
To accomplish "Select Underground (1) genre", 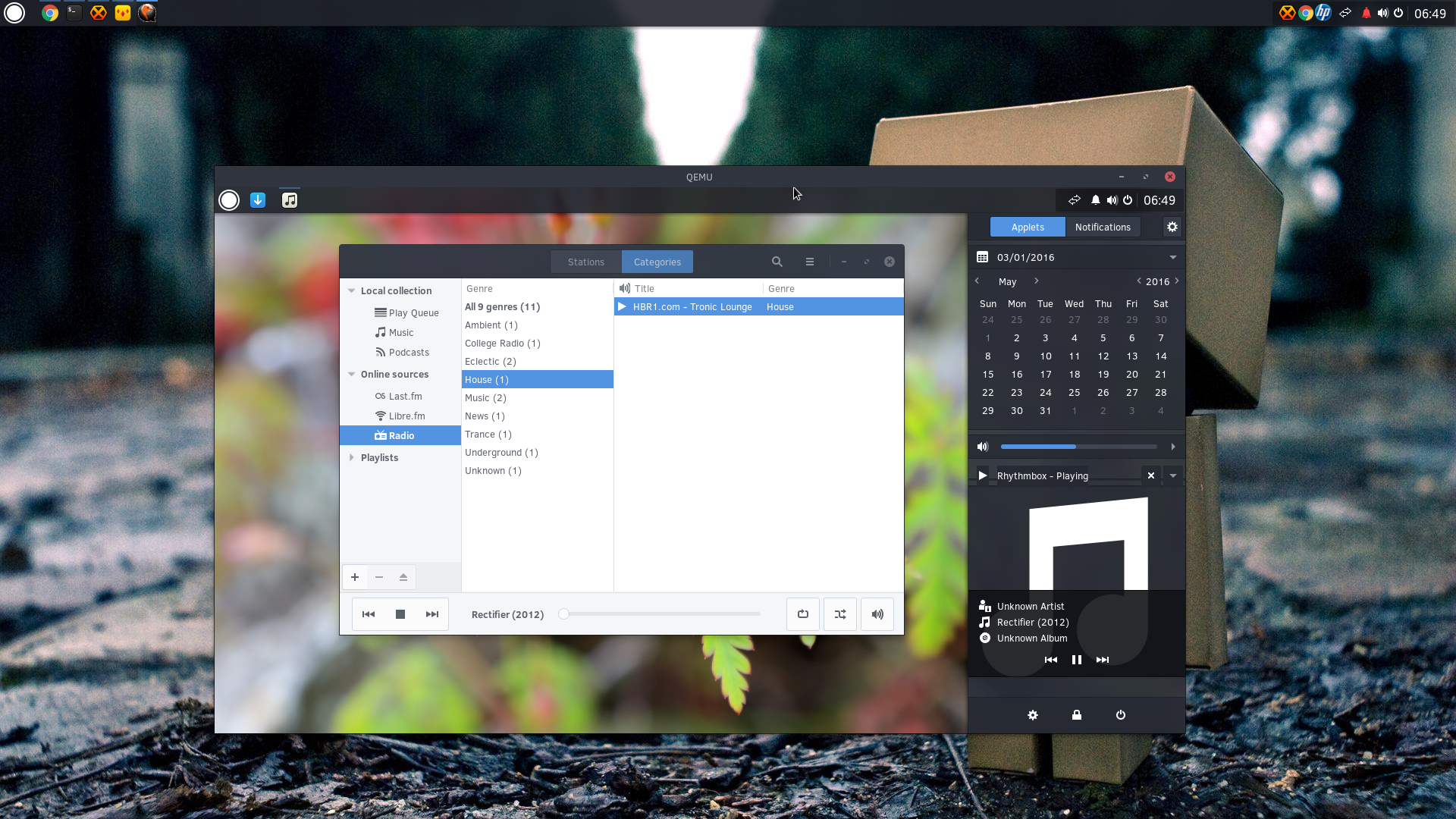I will pos(538,452).
